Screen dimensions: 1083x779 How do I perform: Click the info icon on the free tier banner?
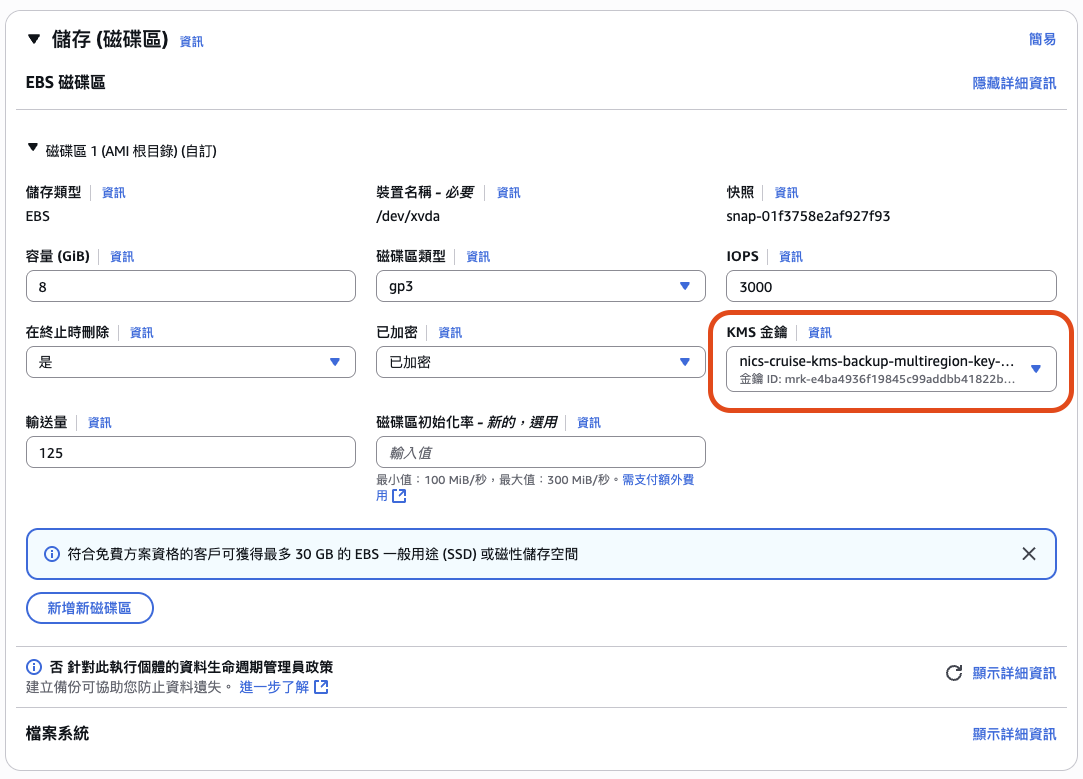(51, 553)
